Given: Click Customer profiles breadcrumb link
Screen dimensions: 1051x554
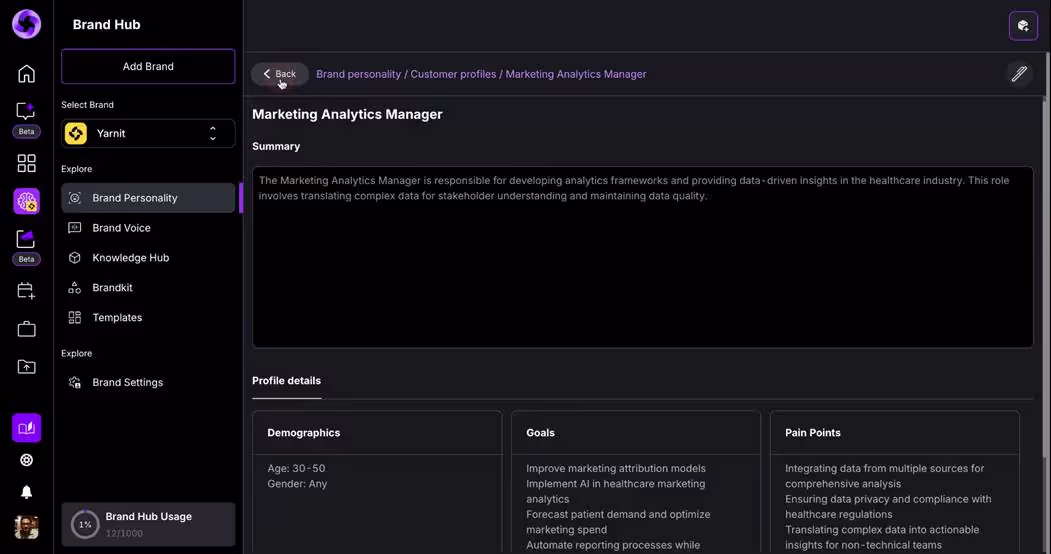Looking at the screenshot, I should (x=453, y=74).
